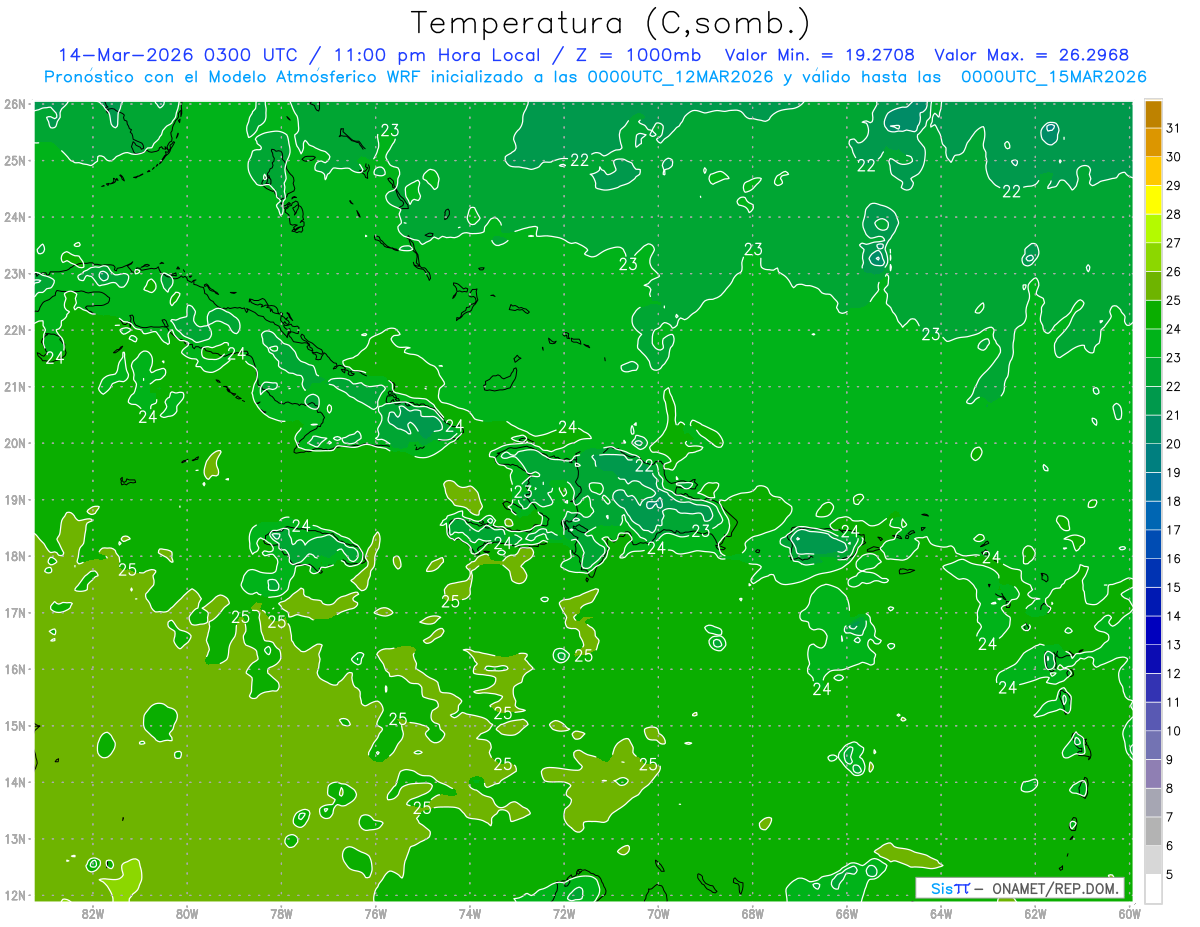Screen dimensions: 1200x927
Task: Click the 13N latitude axis label
Action: pos(14,839)
